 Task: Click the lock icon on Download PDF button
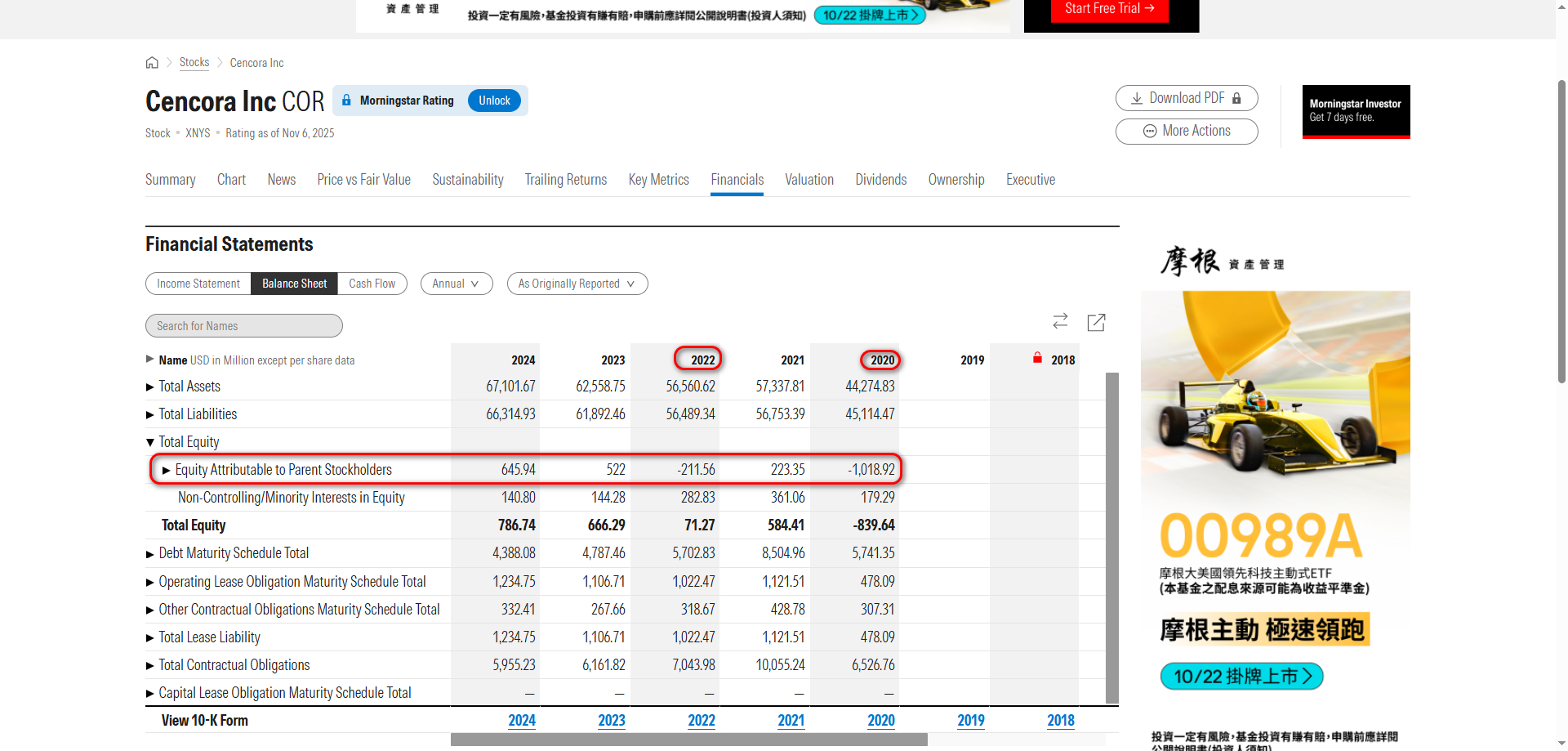pos(1236,99)
